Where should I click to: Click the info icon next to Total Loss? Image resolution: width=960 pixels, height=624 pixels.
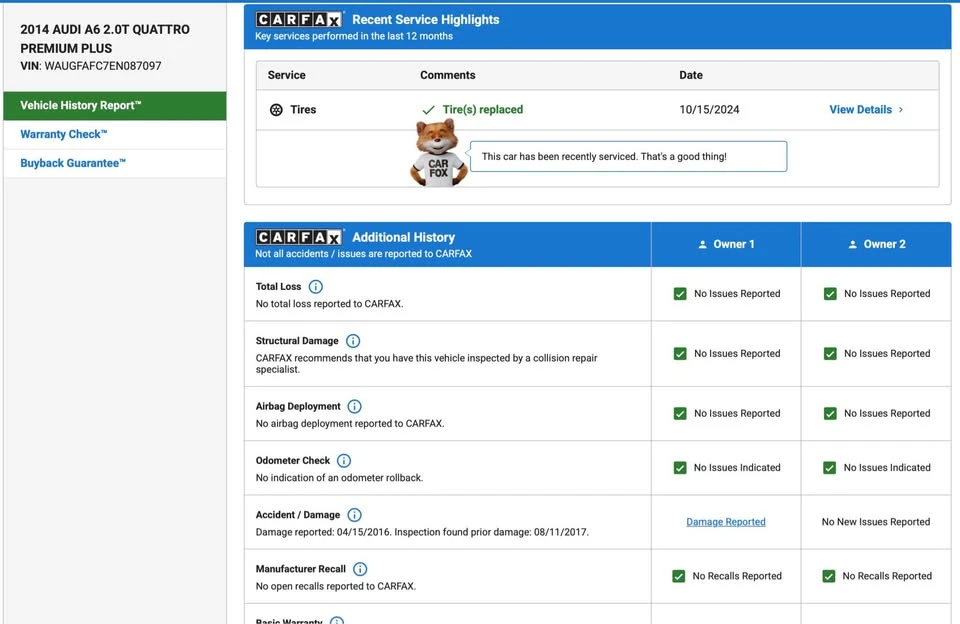click(x=315, y=287)
